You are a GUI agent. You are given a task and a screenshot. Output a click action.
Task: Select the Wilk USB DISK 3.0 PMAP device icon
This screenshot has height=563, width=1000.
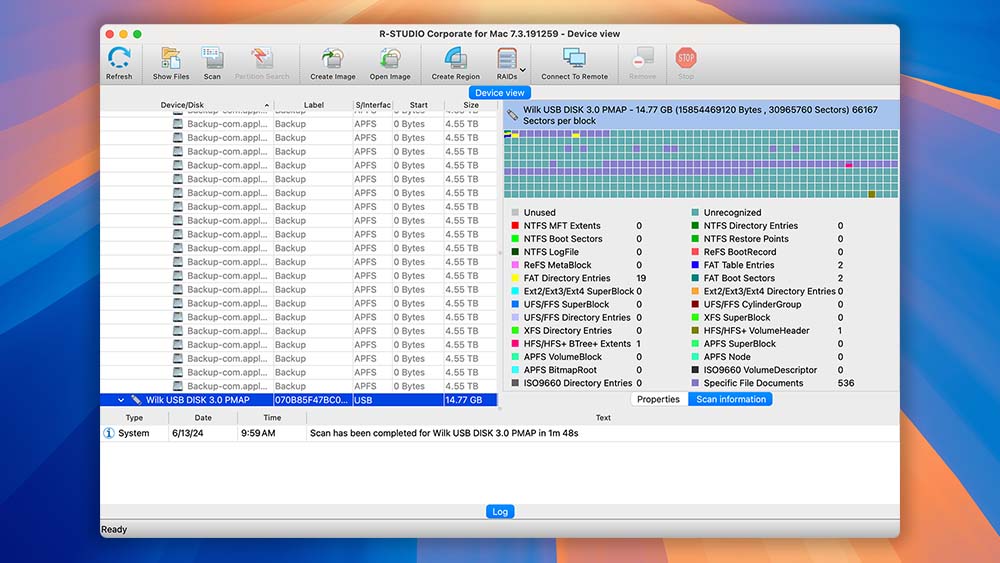[x=136, y=400]
